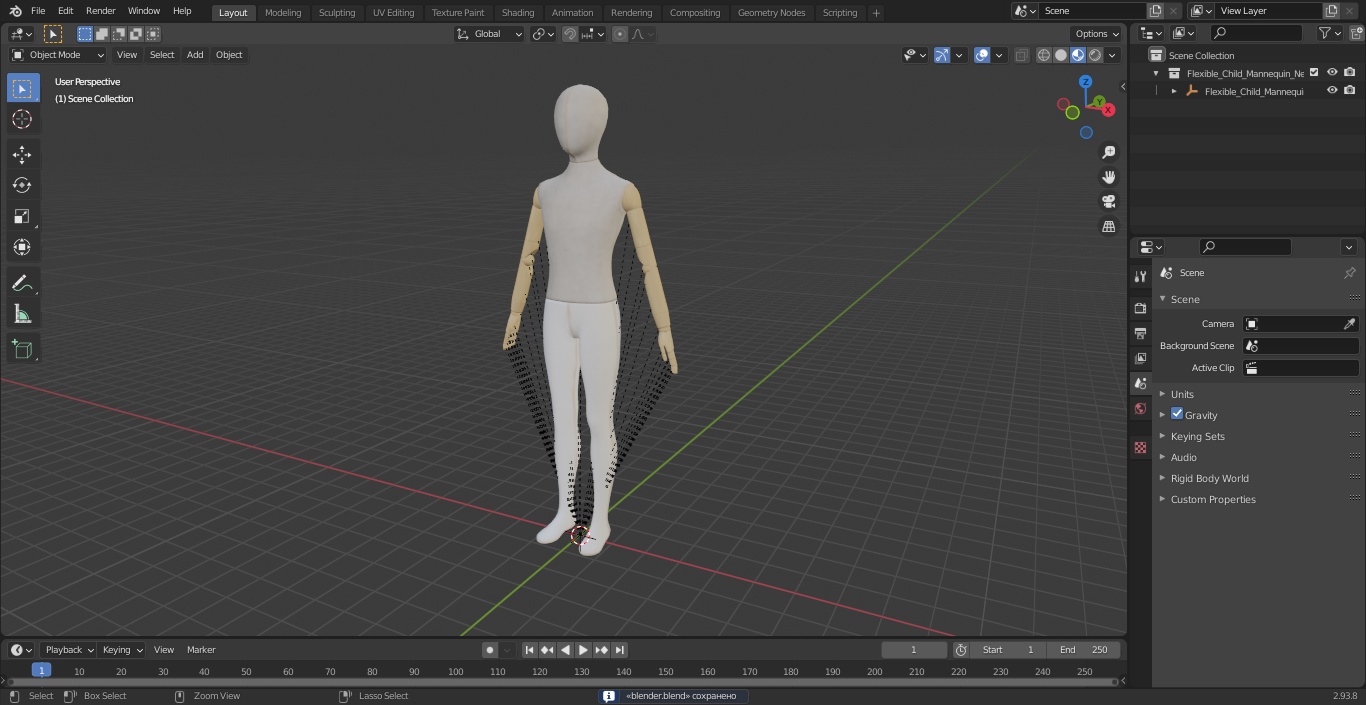Screen dimensions: 1366x705
Task: Expand the Custom Properties panel
Action: (x=1213, y=499)
